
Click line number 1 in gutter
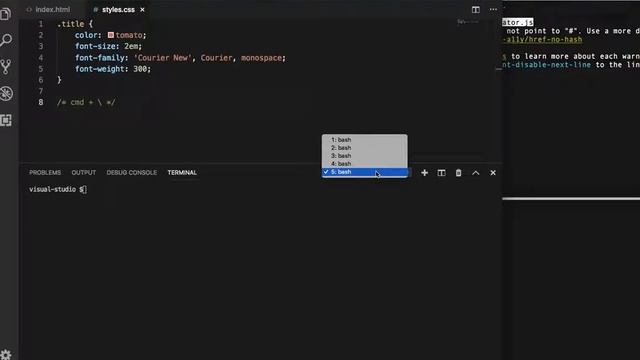pos(40,24)
